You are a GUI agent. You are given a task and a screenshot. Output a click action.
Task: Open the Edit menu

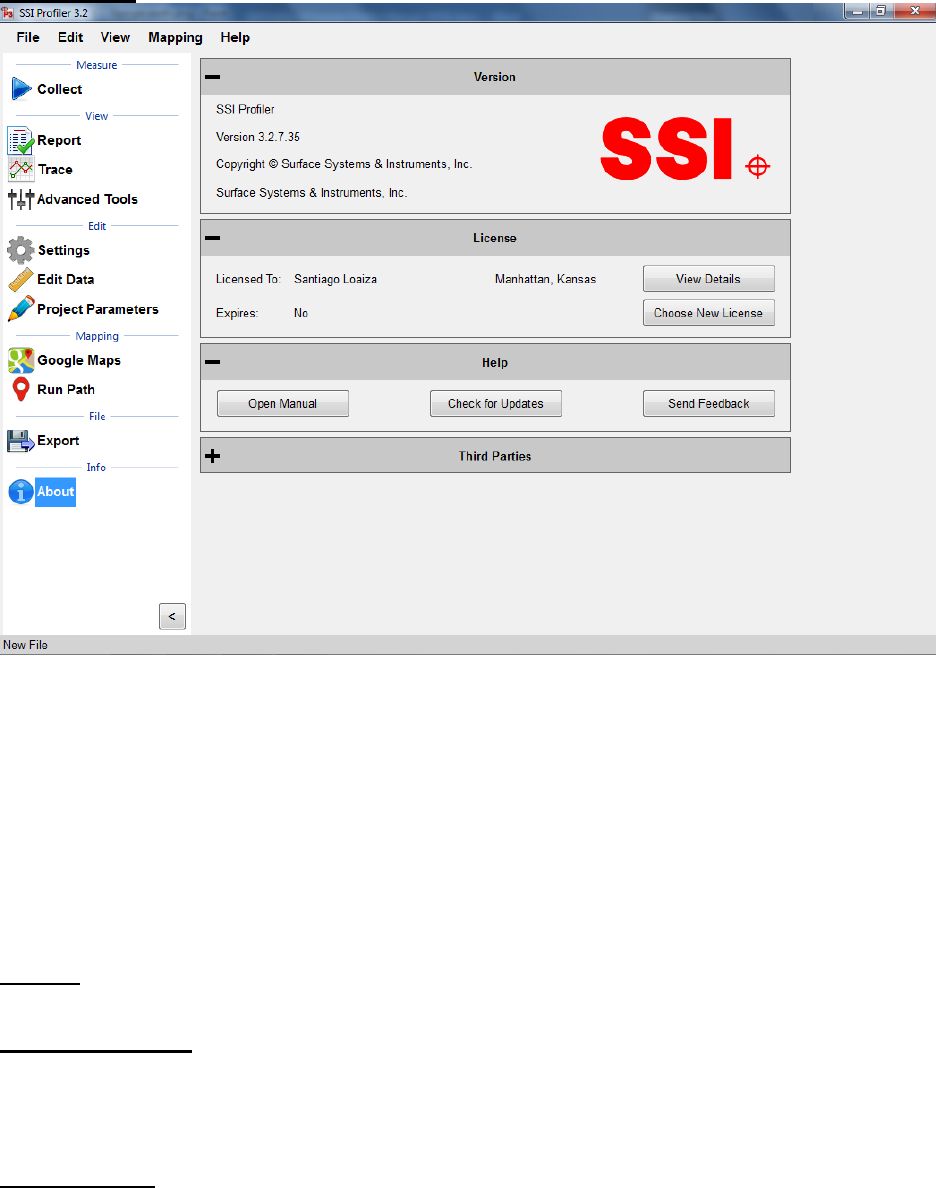(x=70, y=37)
